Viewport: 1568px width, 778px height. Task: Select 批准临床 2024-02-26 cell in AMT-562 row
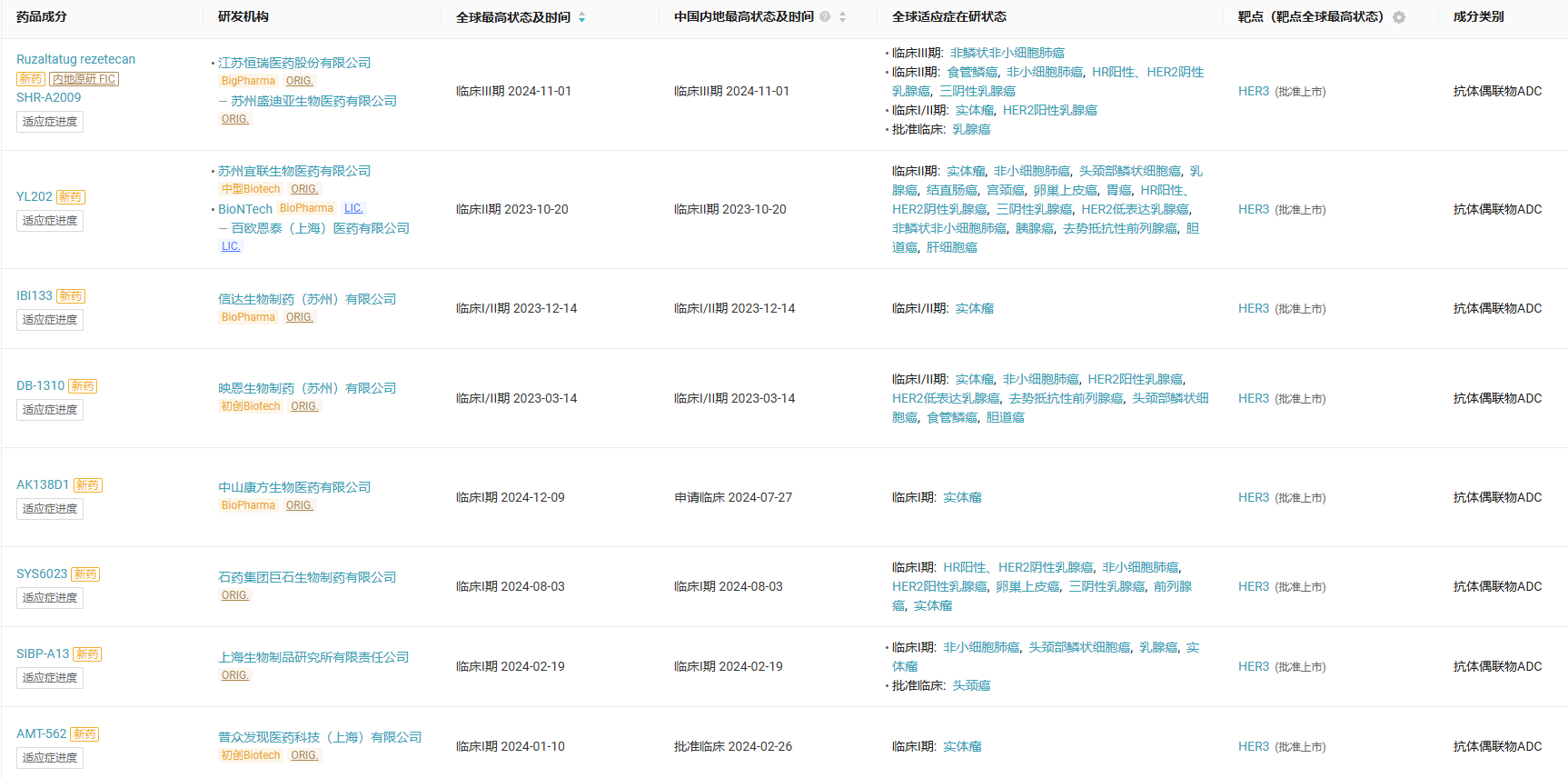[x=733, y=746]
